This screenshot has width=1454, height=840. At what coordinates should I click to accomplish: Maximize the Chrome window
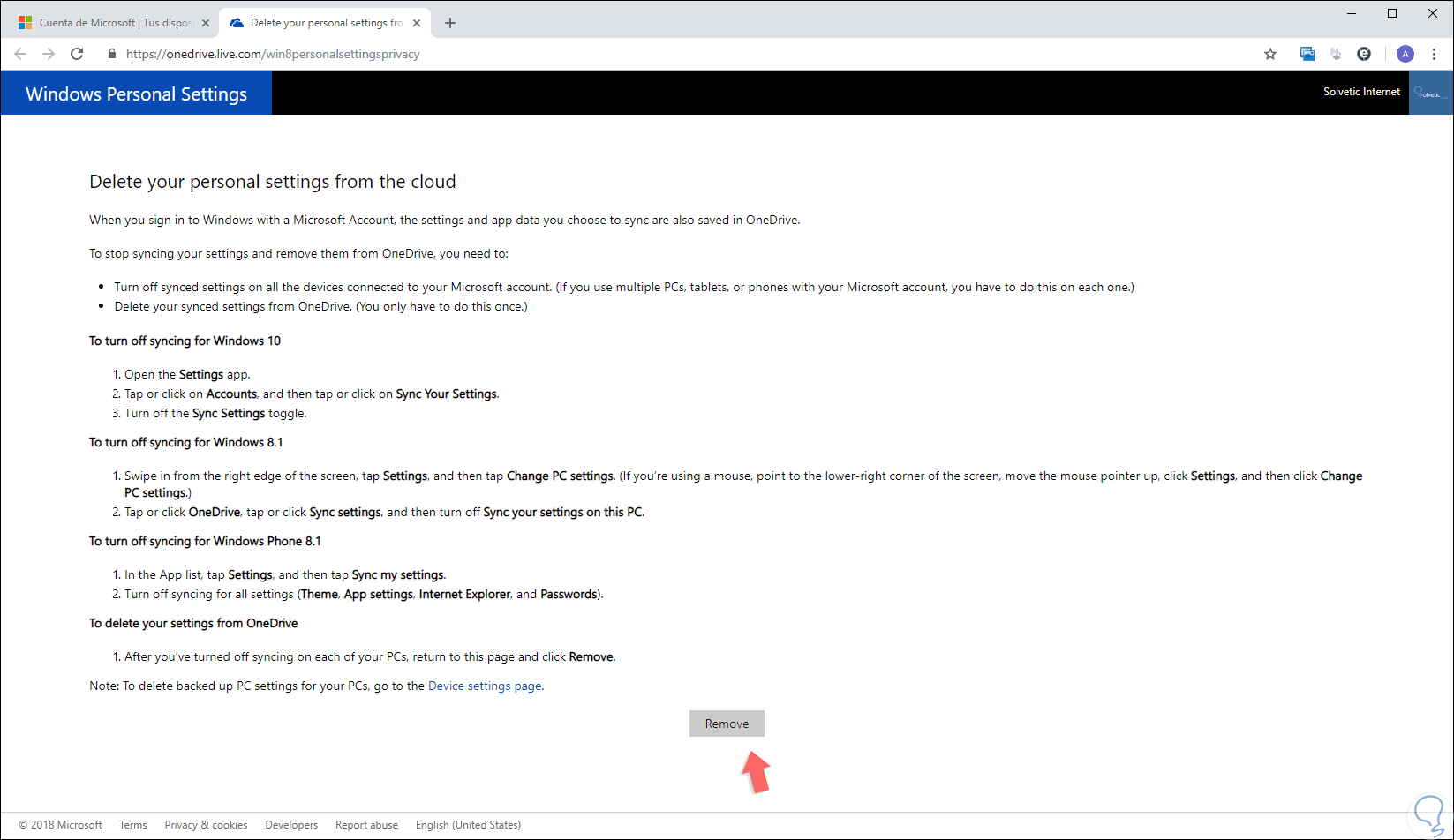pos(1392,13)
